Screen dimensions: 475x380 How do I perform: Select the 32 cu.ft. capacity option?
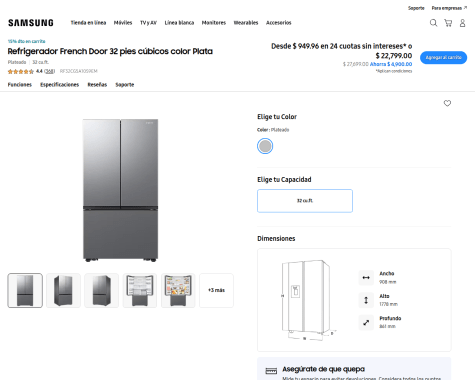point(305,201)
